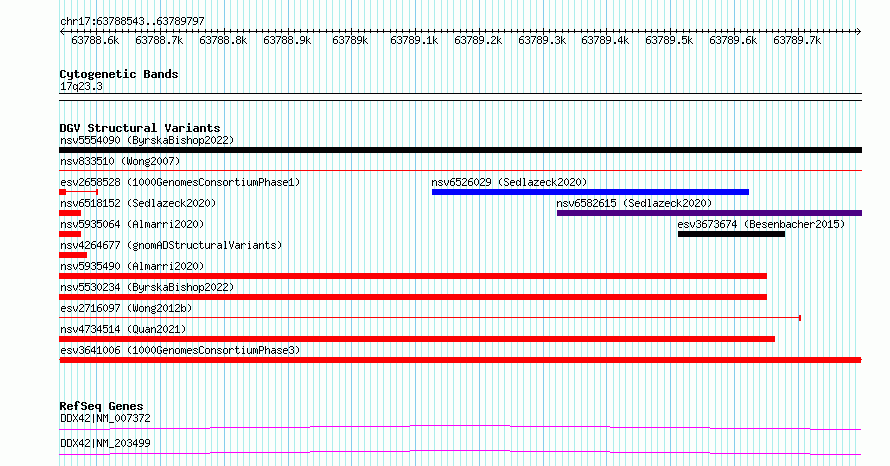Click the 63788.6k ruler tick label
Viewport: 890px width, 466px height.
click(x=95, y=41)
